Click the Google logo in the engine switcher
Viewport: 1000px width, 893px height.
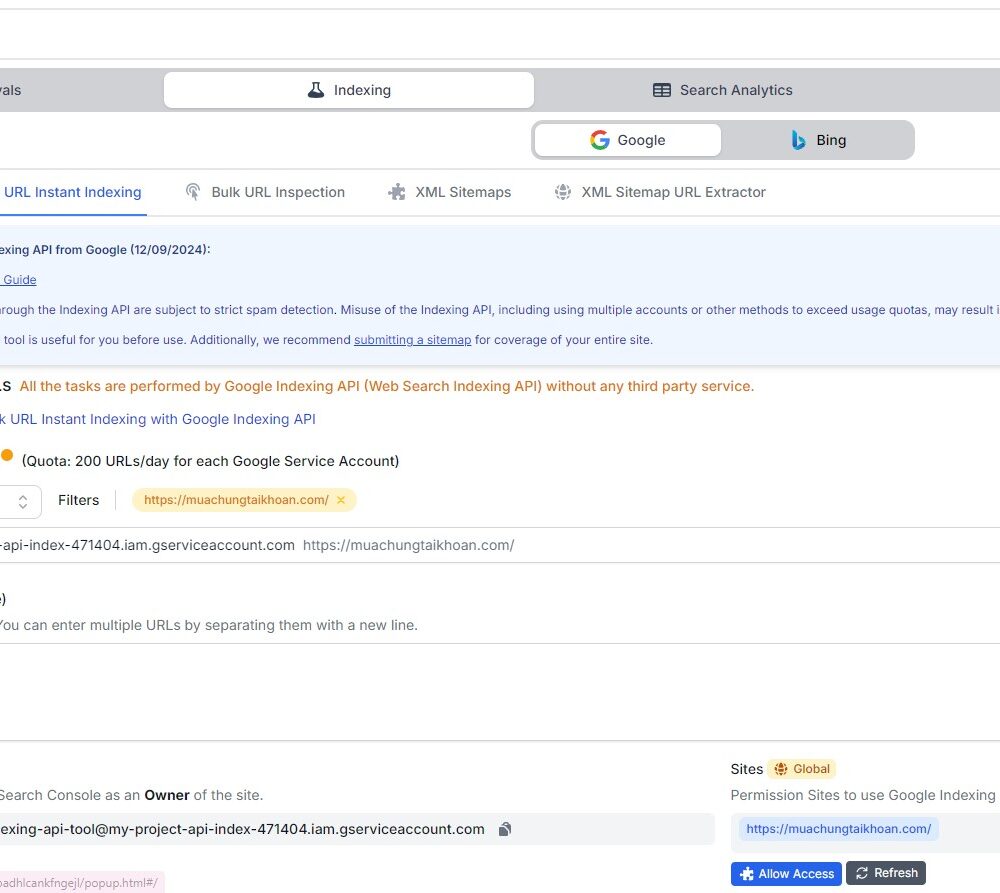pyautogui.click(x=600, y=140)
